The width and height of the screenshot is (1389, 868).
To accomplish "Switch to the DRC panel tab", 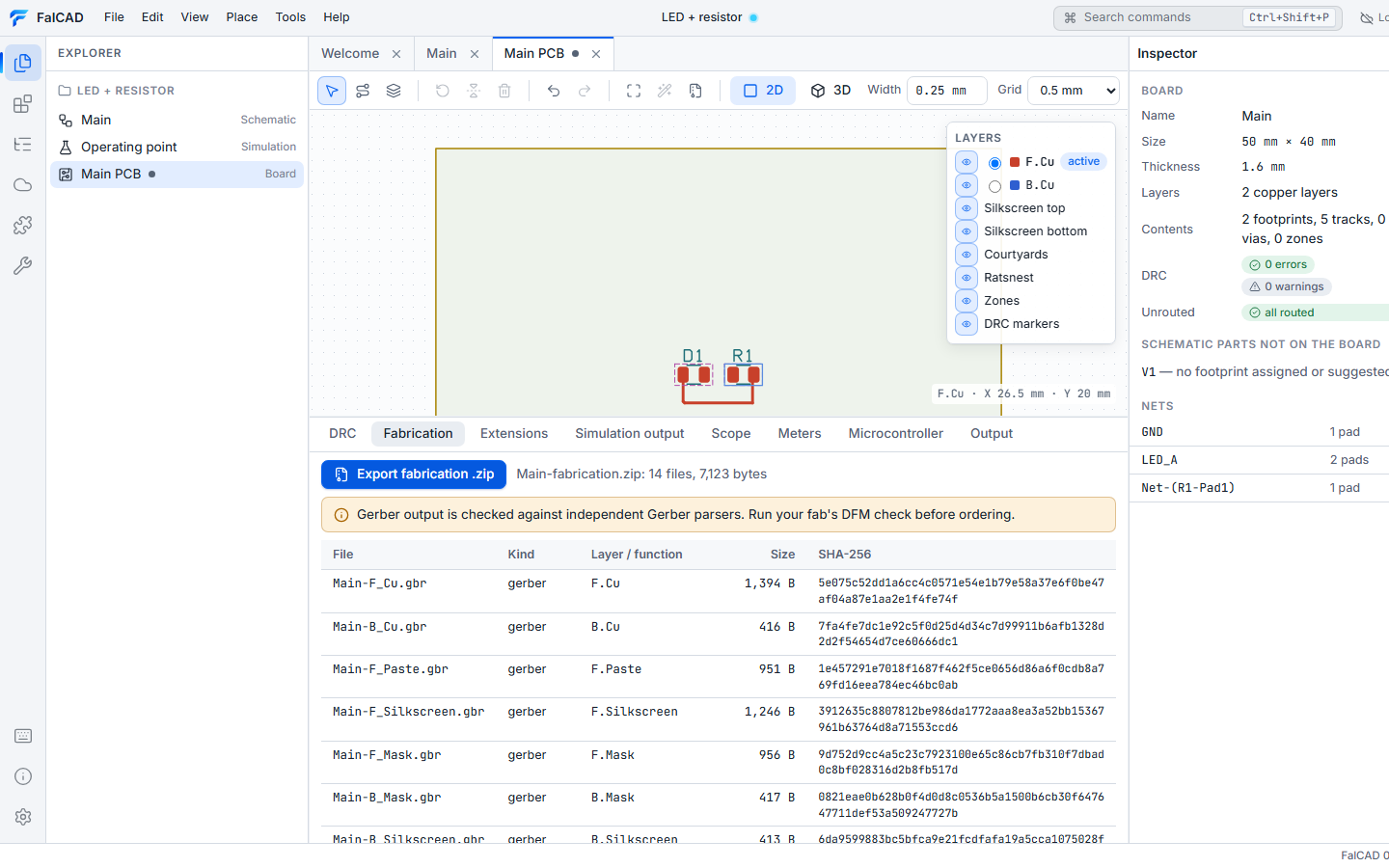I will pyautogui.click(x=342, y=434).
